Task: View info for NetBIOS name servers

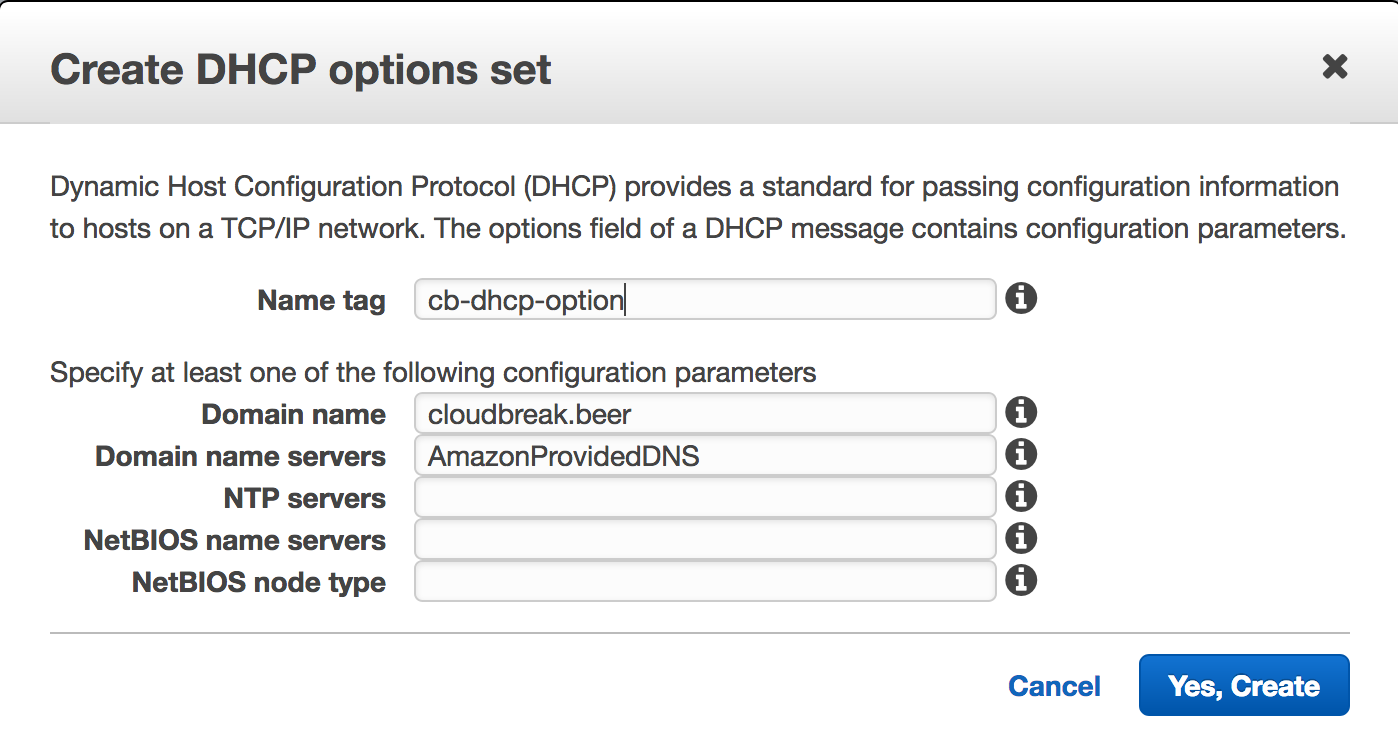Action: (x=1021, y=538)
